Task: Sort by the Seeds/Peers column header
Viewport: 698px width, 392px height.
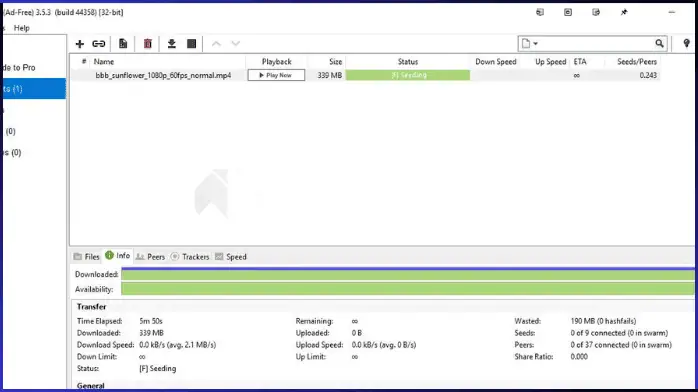Action: click(637, 62)
